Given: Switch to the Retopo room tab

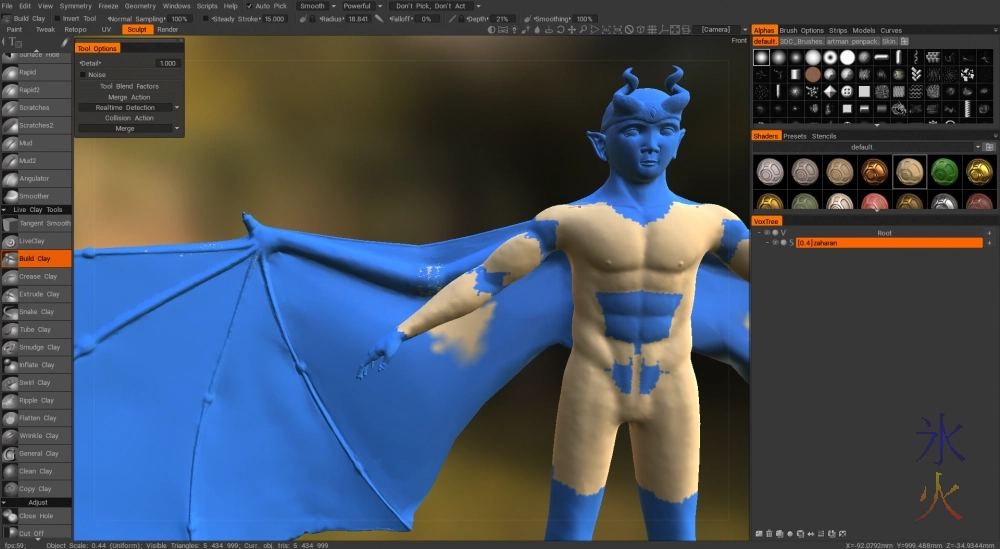Looking at the screenshot, I should pyautogui.click(x=75, y=29).
